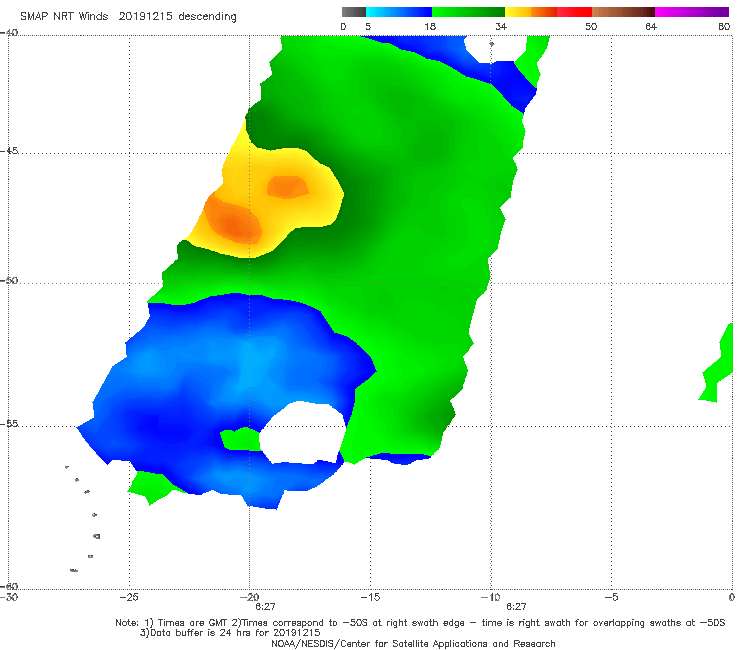
Task: Click the red segment of the color bar
Action: tap(574, 12)
